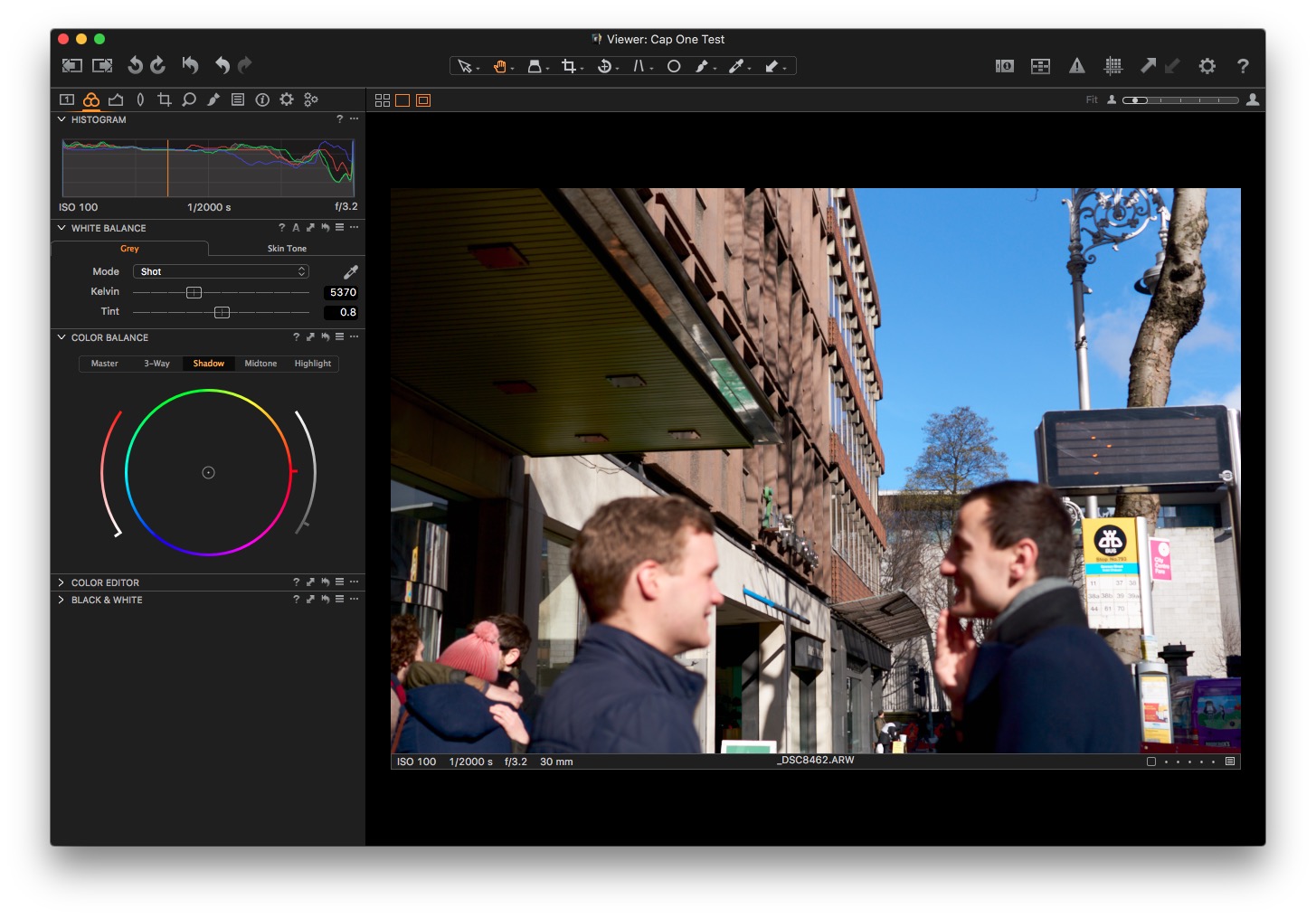Switch to multi-image viewer mode
The height and width of the screenshot is (918, 1316).
pos(382,99)
